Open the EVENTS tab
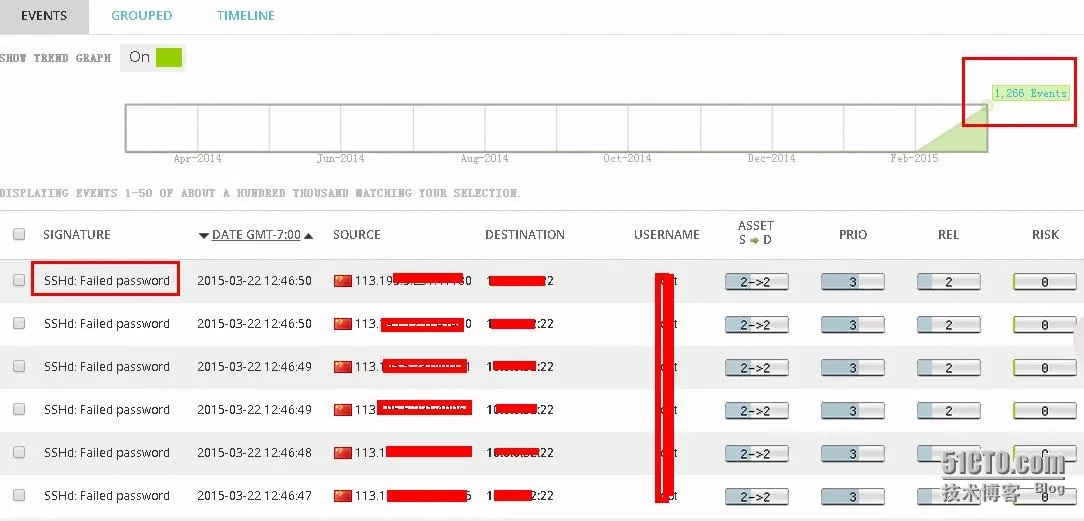Viewport: 1084px width, 521px height. (44, 16)
